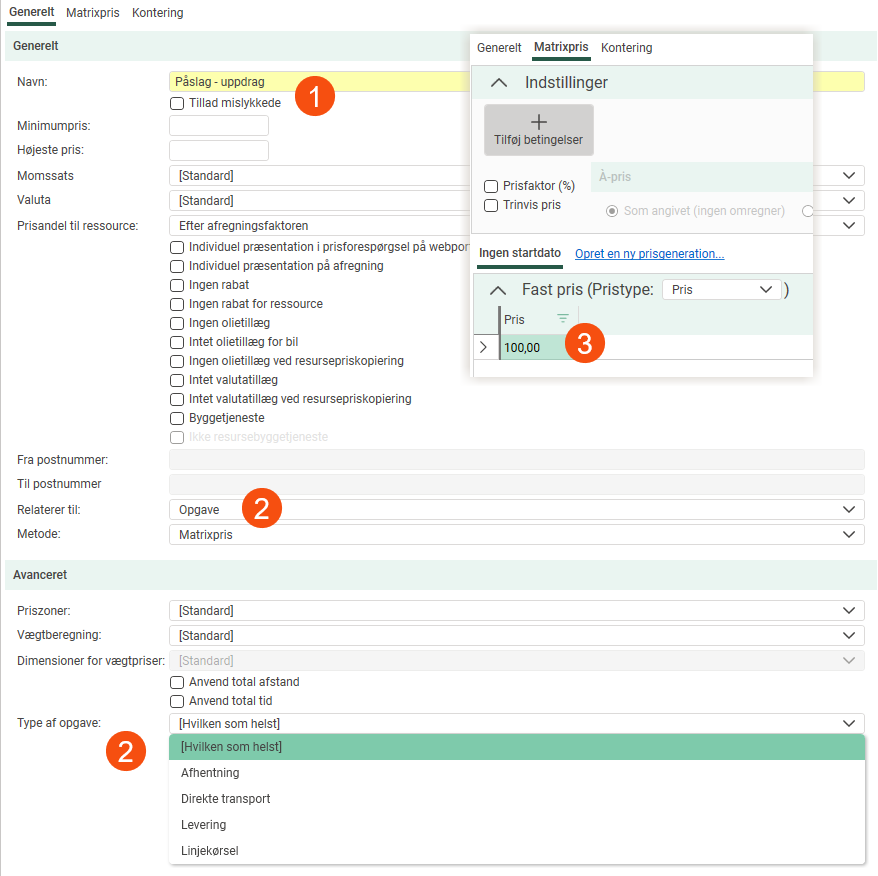
Task: Check the Prisfaktor (%) option
Action: 491,186
